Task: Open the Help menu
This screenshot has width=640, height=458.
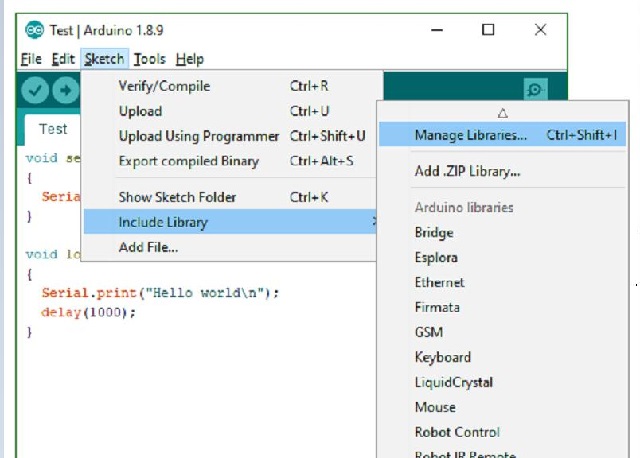Action: [x=190, y=59]
